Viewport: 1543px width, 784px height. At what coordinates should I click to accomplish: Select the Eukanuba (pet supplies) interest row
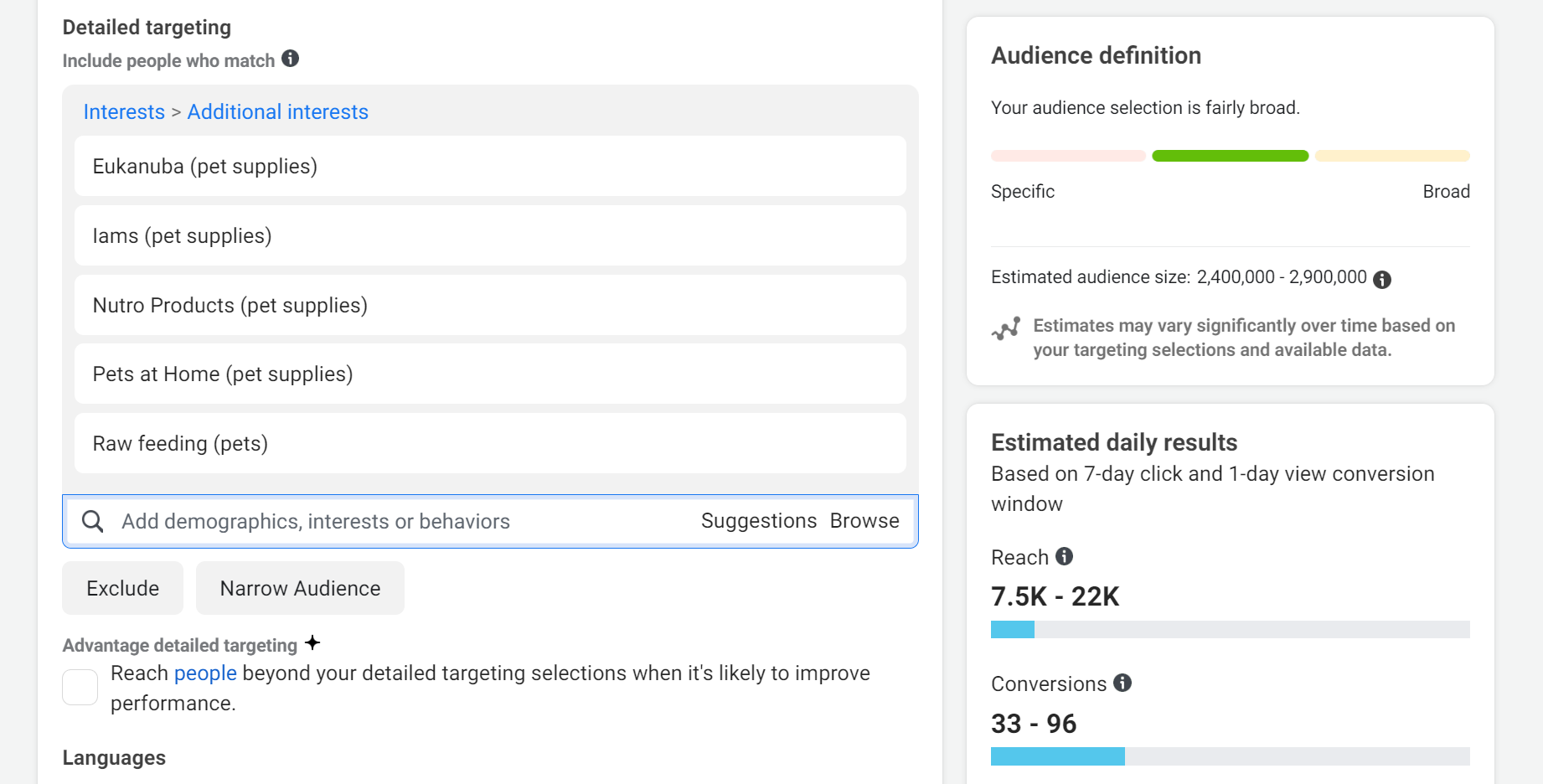click(490, 166)
